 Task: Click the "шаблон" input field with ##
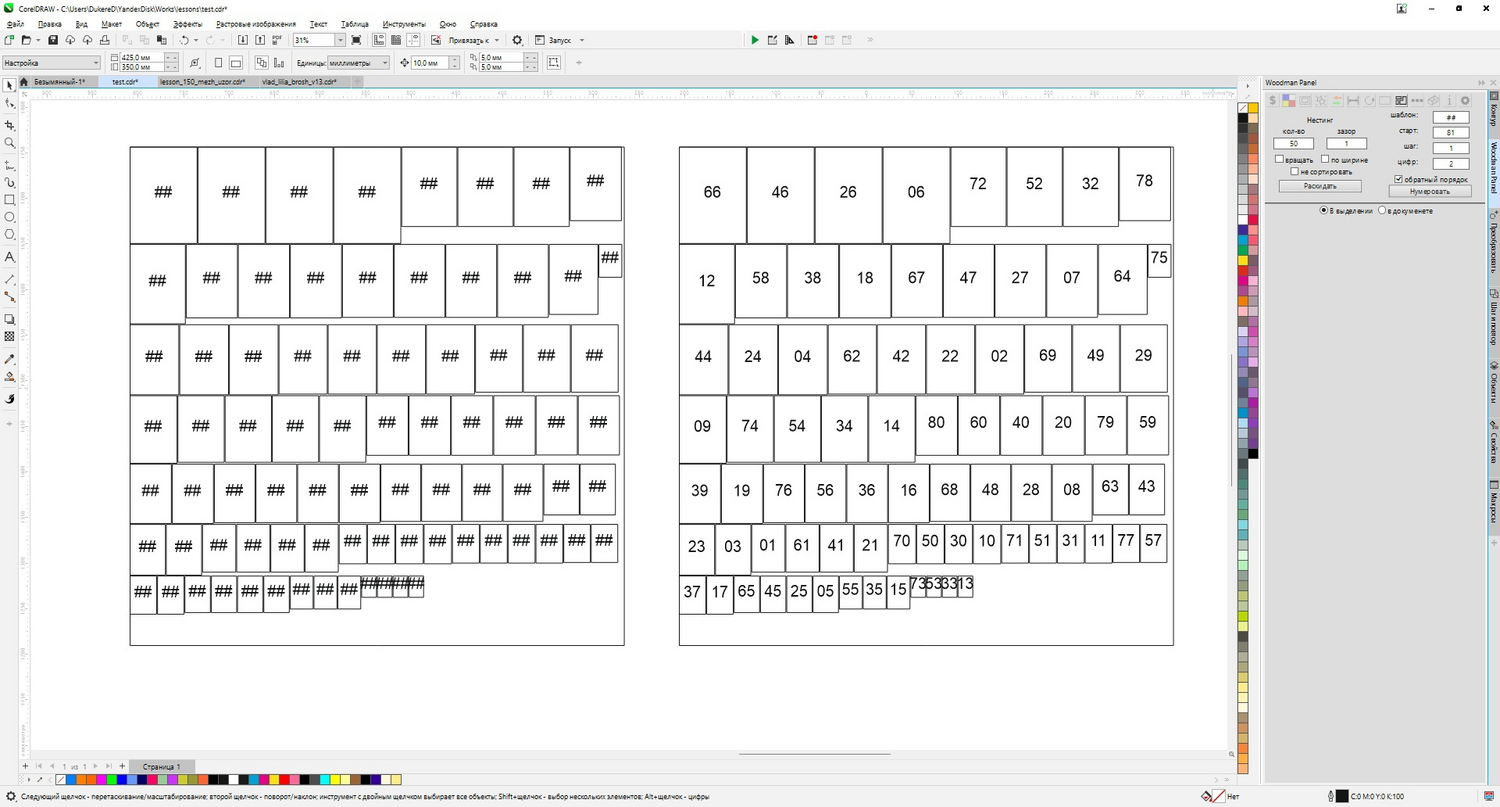tap(1450, 117)
